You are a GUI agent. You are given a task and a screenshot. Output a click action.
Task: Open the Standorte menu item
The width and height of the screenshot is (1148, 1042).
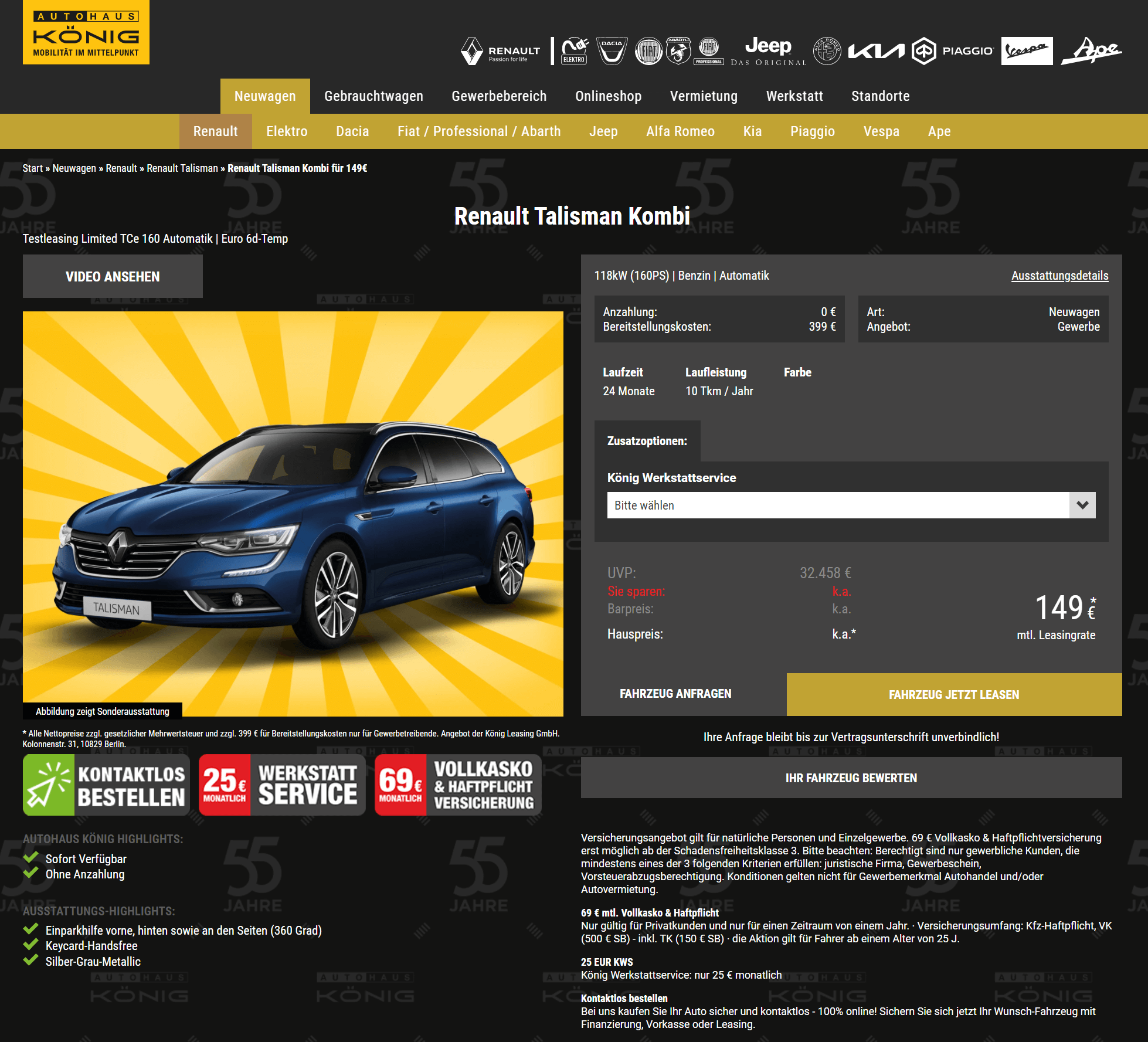tap(880, 96)
